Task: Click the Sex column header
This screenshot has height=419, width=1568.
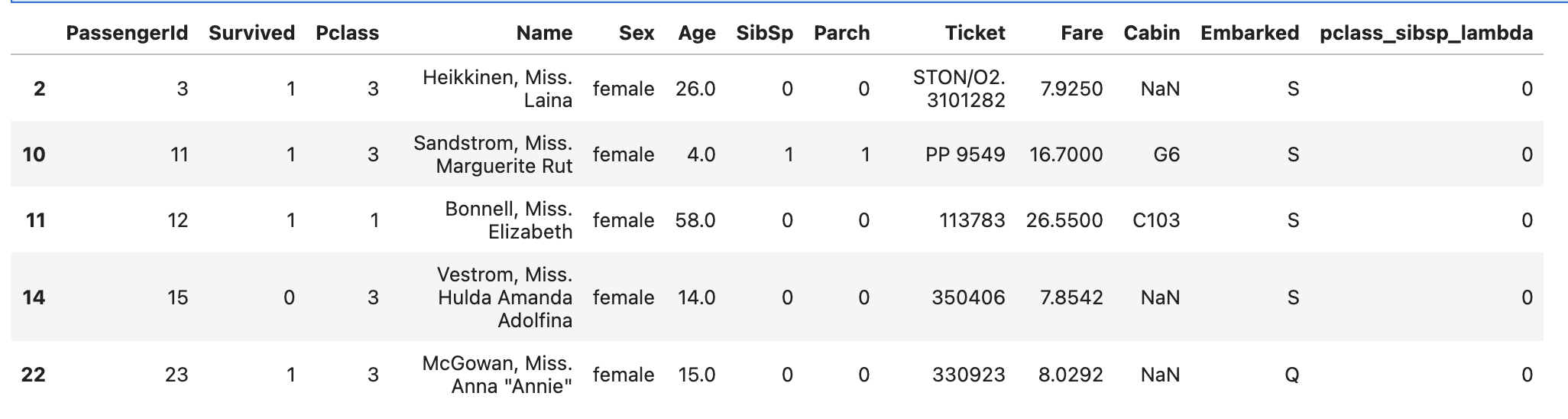Action: pyautogui.click(x=637, y=33)
